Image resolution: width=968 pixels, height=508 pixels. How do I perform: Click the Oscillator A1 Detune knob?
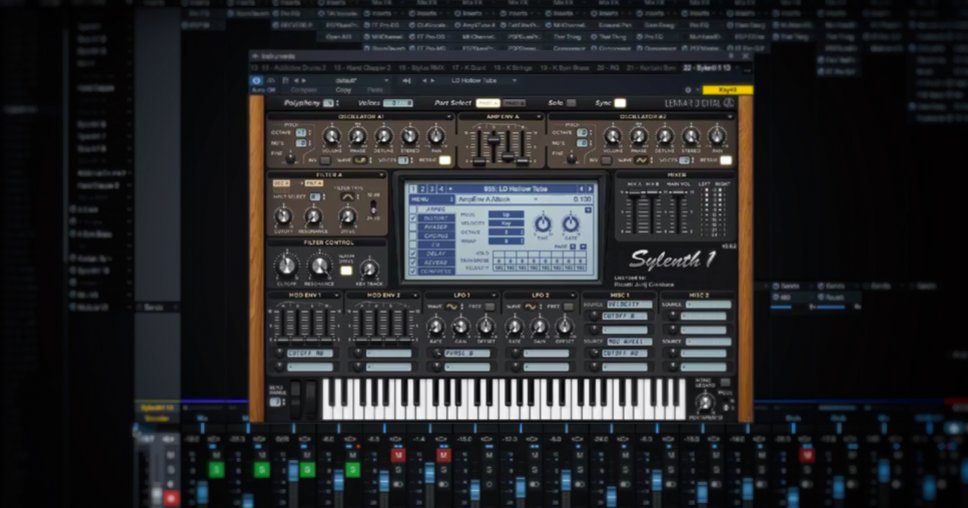[383, 136]
